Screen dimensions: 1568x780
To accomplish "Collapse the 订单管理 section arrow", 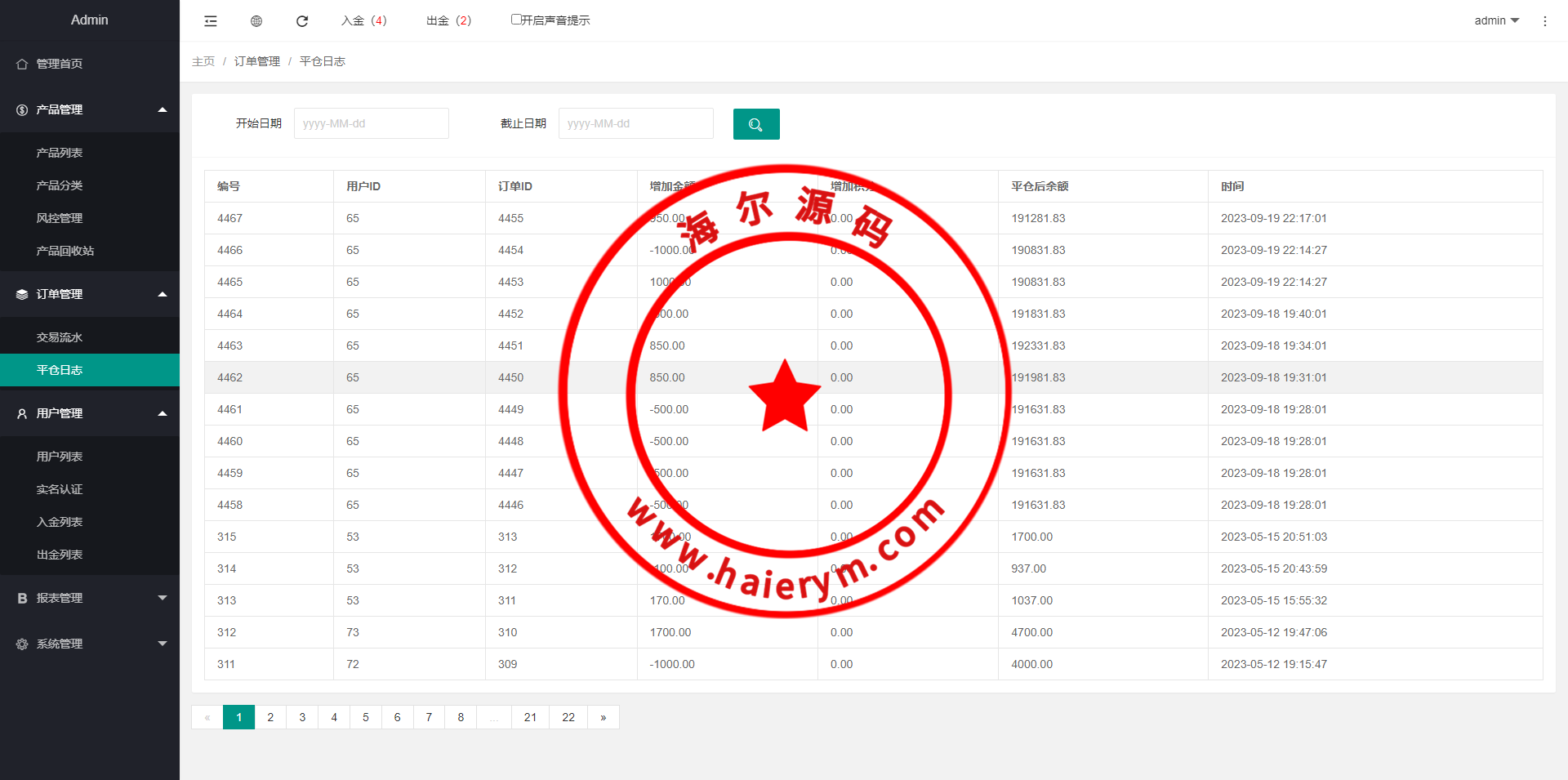I will point(163,294).
